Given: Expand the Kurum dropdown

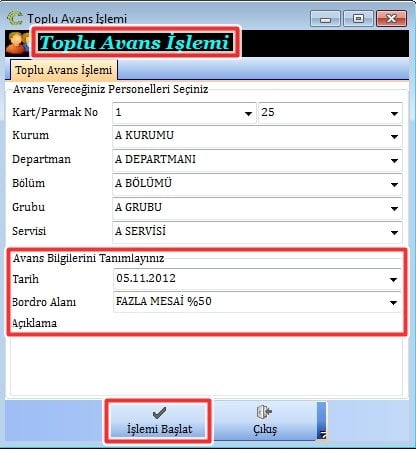Looking at the screenshot, I should pos(394,136).
